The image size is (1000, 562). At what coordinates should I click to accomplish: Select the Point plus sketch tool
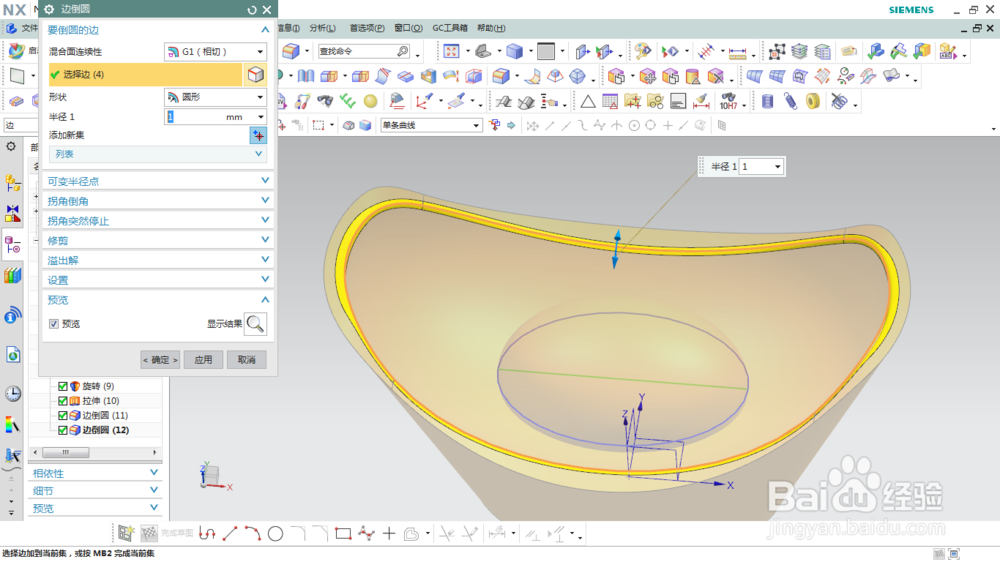[389, 533]
